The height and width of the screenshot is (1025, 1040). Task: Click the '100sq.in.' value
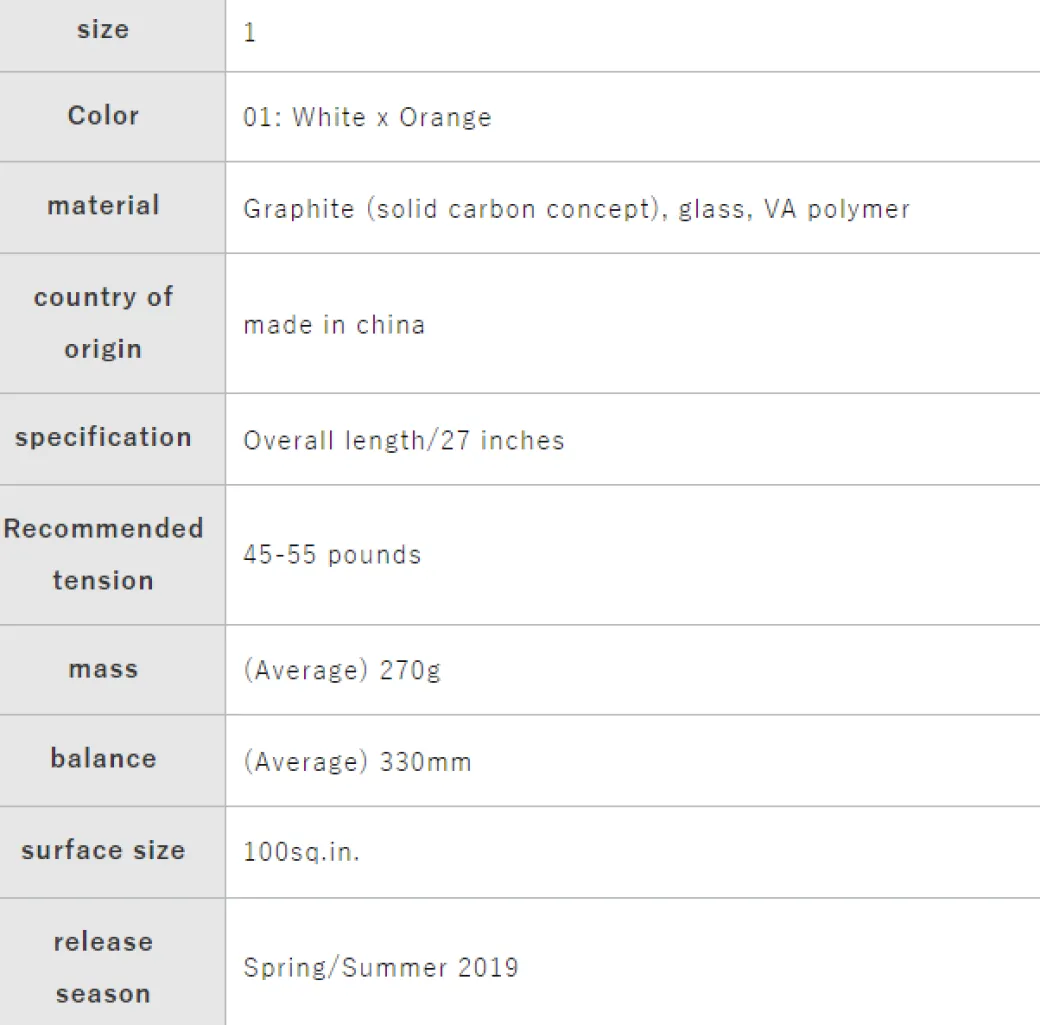[x=302, y=853]
